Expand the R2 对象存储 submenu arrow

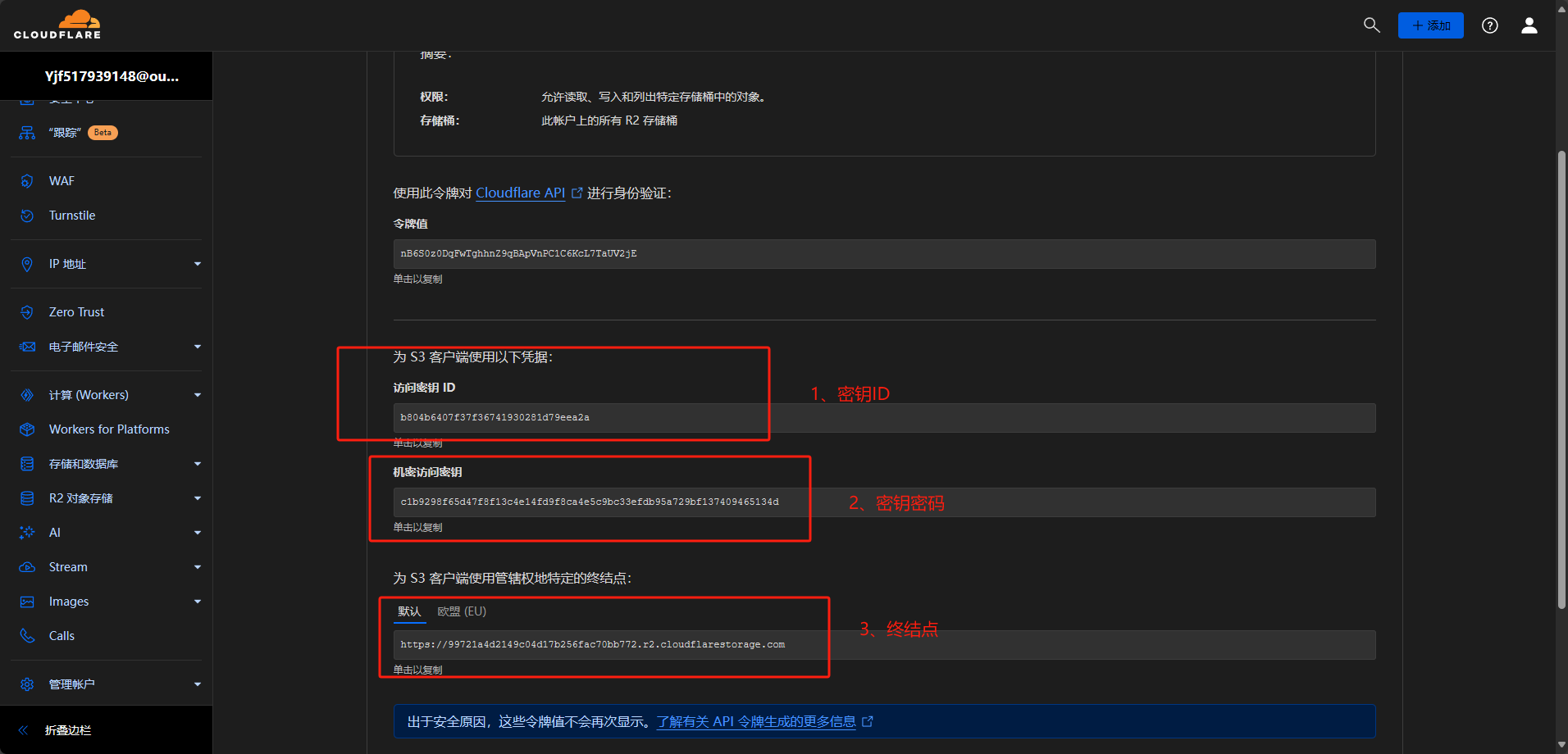(x=198, y=498)
